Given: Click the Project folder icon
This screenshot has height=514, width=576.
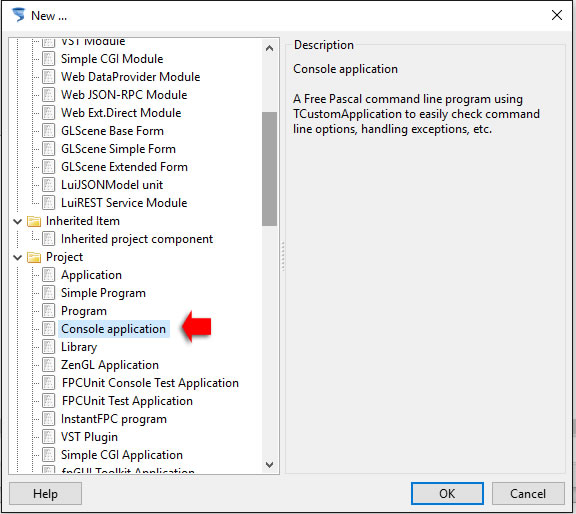Looking at the screenshot, I should 34,257.
